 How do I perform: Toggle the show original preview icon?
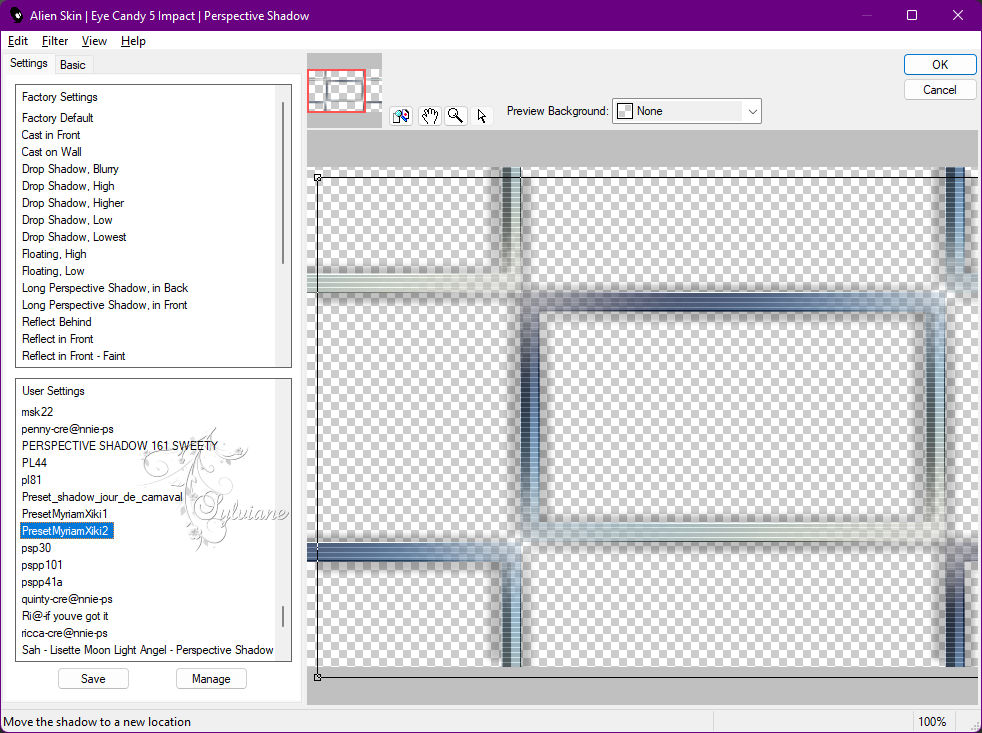pos(401,116)
